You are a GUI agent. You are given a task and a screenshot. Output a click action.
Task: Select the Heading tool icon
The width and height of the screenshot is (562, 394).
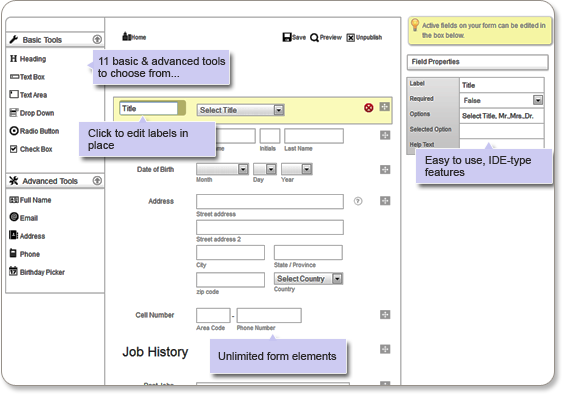coord(14,58)
